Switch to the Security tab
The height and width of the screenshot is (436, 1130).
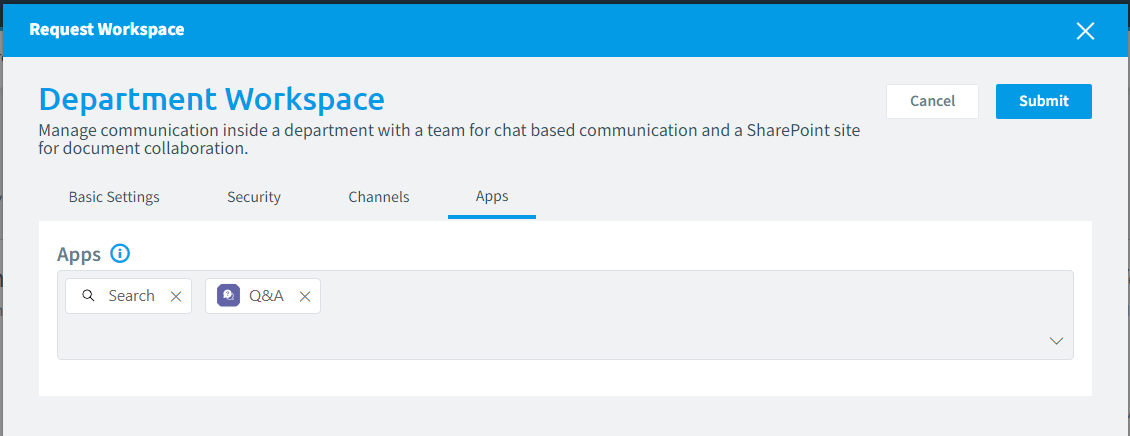(254, 197)
